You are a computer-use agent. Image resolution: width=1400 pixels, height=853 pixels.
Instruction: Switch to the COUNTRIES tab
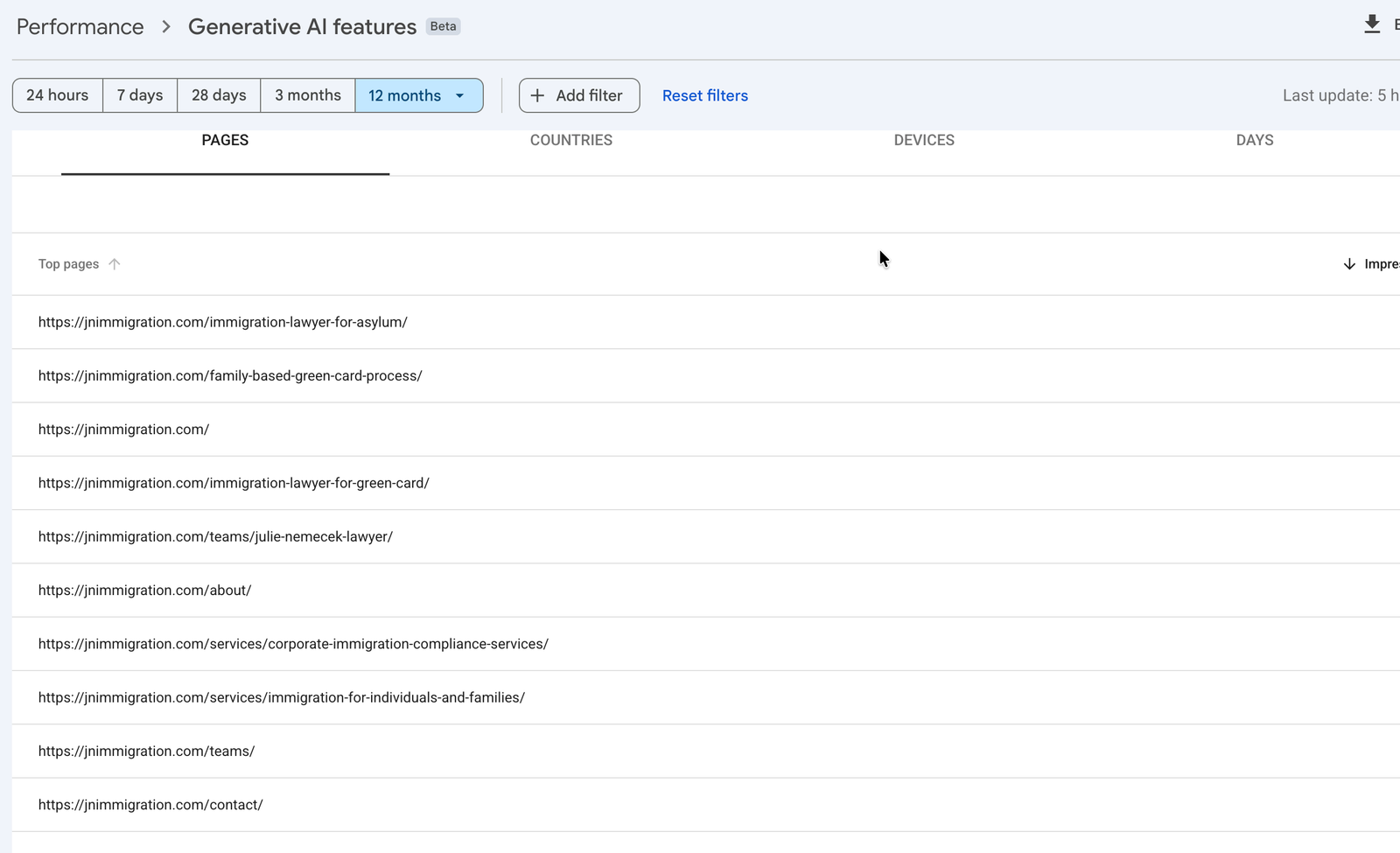click(571, 141)
